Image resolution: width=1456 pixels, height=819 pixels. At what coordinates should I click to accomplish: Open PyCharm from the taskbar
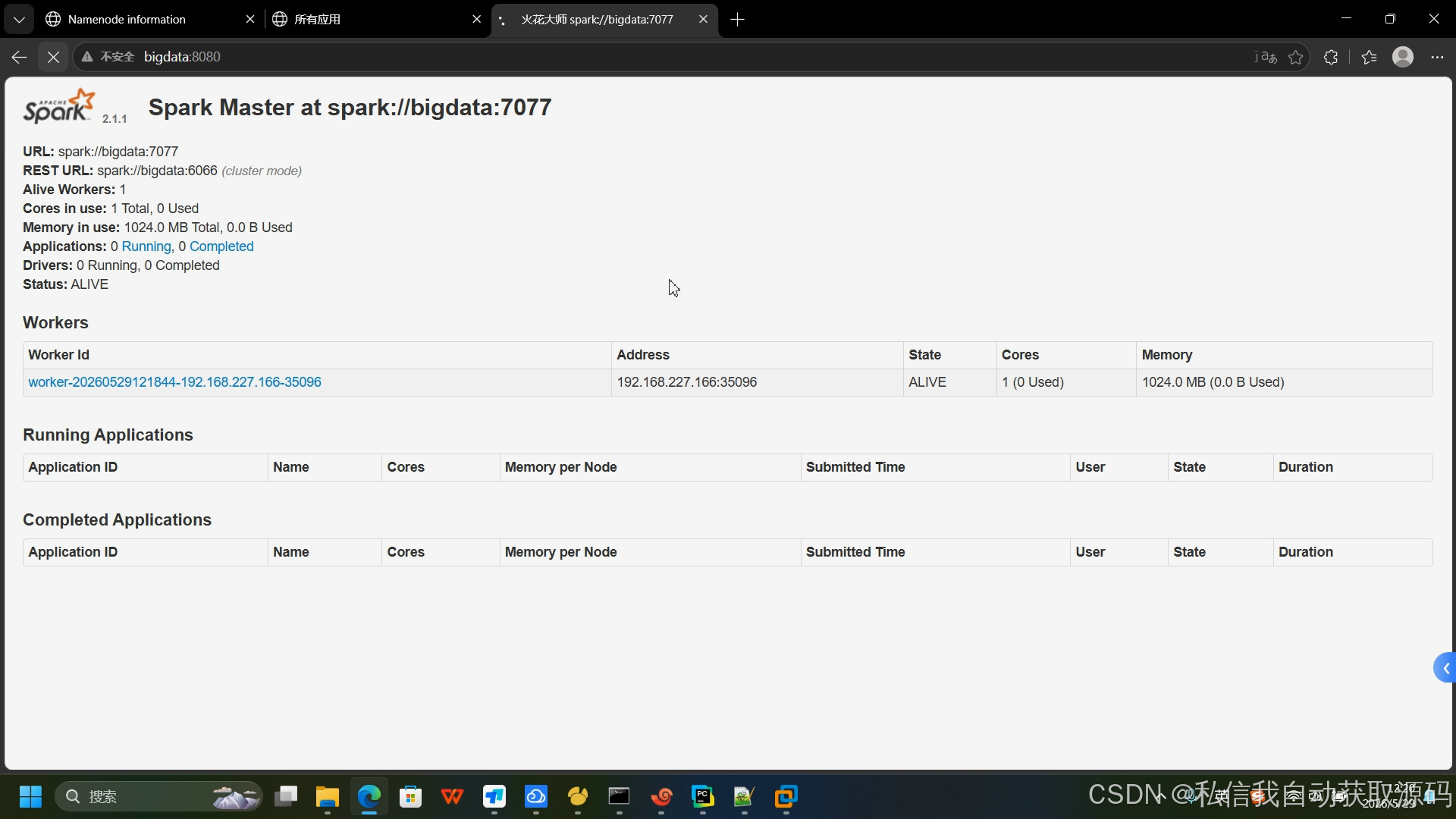pyautogui.click(x=703, y=797)
